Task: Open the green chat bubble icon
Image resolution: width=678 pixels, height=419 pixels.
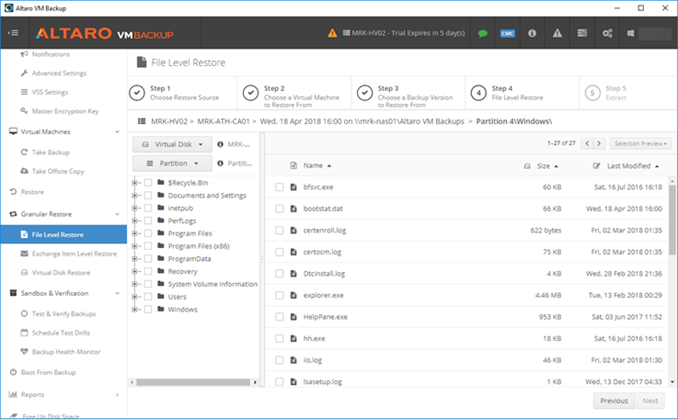Action: pyautogui.click(x=483, y=33)
